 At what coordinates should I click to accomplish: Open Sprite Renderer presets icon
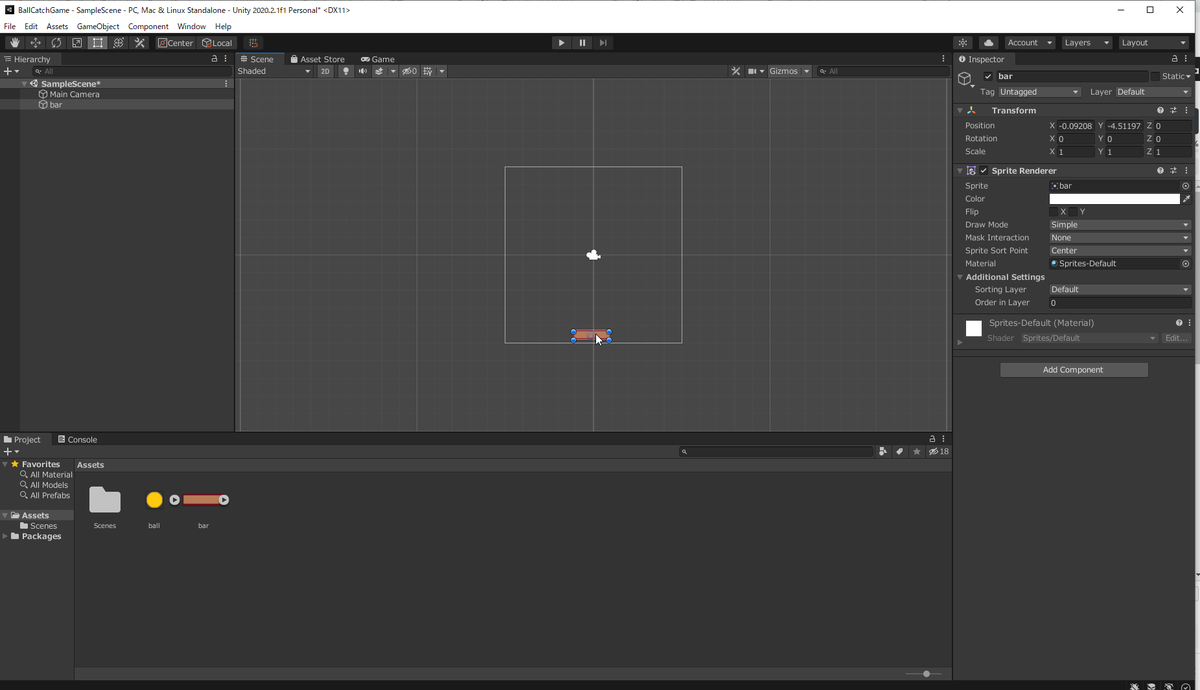1173,171
